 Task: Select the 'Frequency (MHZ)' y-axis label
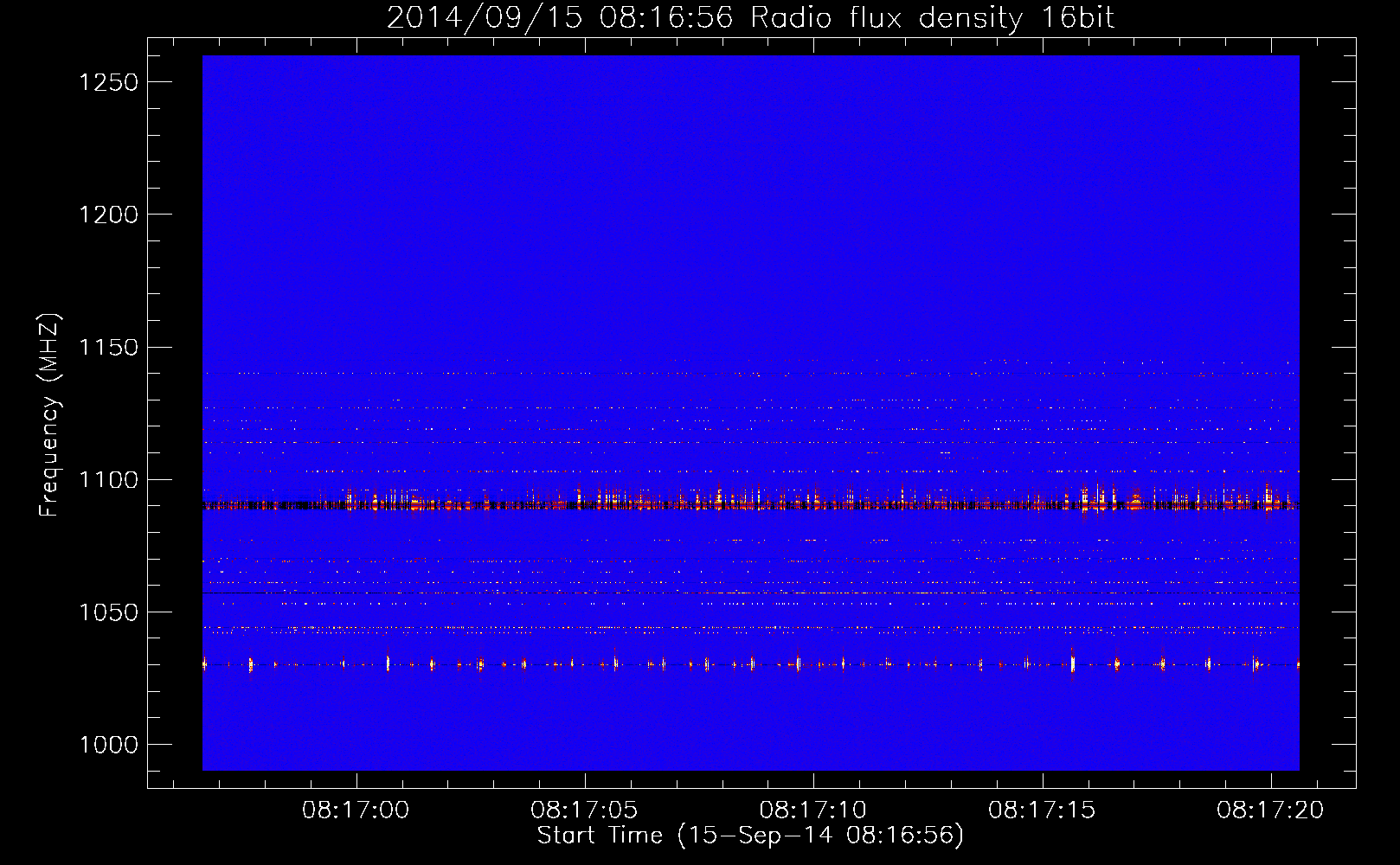tap(49, 415)
